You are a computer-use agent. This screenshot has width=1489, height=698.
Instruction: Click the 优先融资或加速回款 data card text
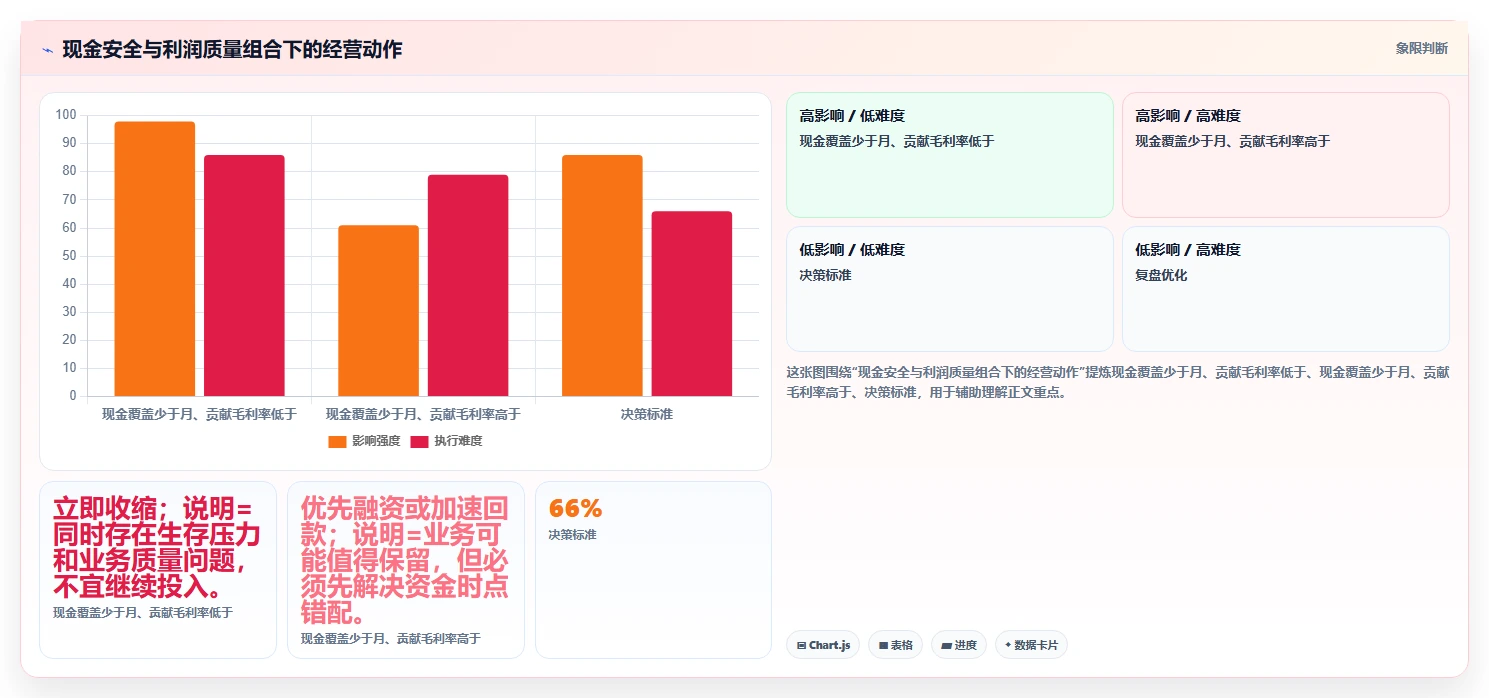pos(405,560)
